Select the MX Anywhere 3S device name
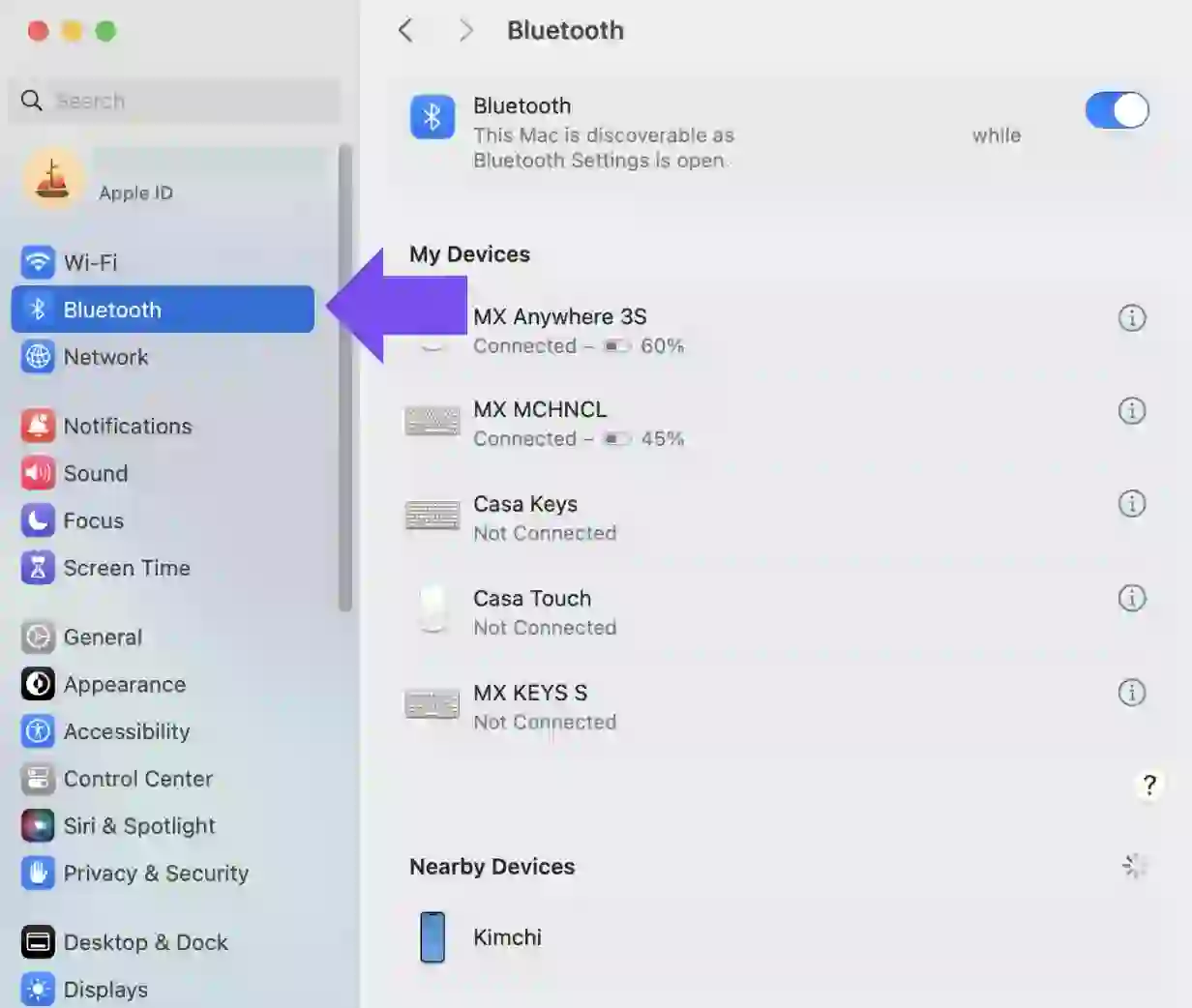 560,316
